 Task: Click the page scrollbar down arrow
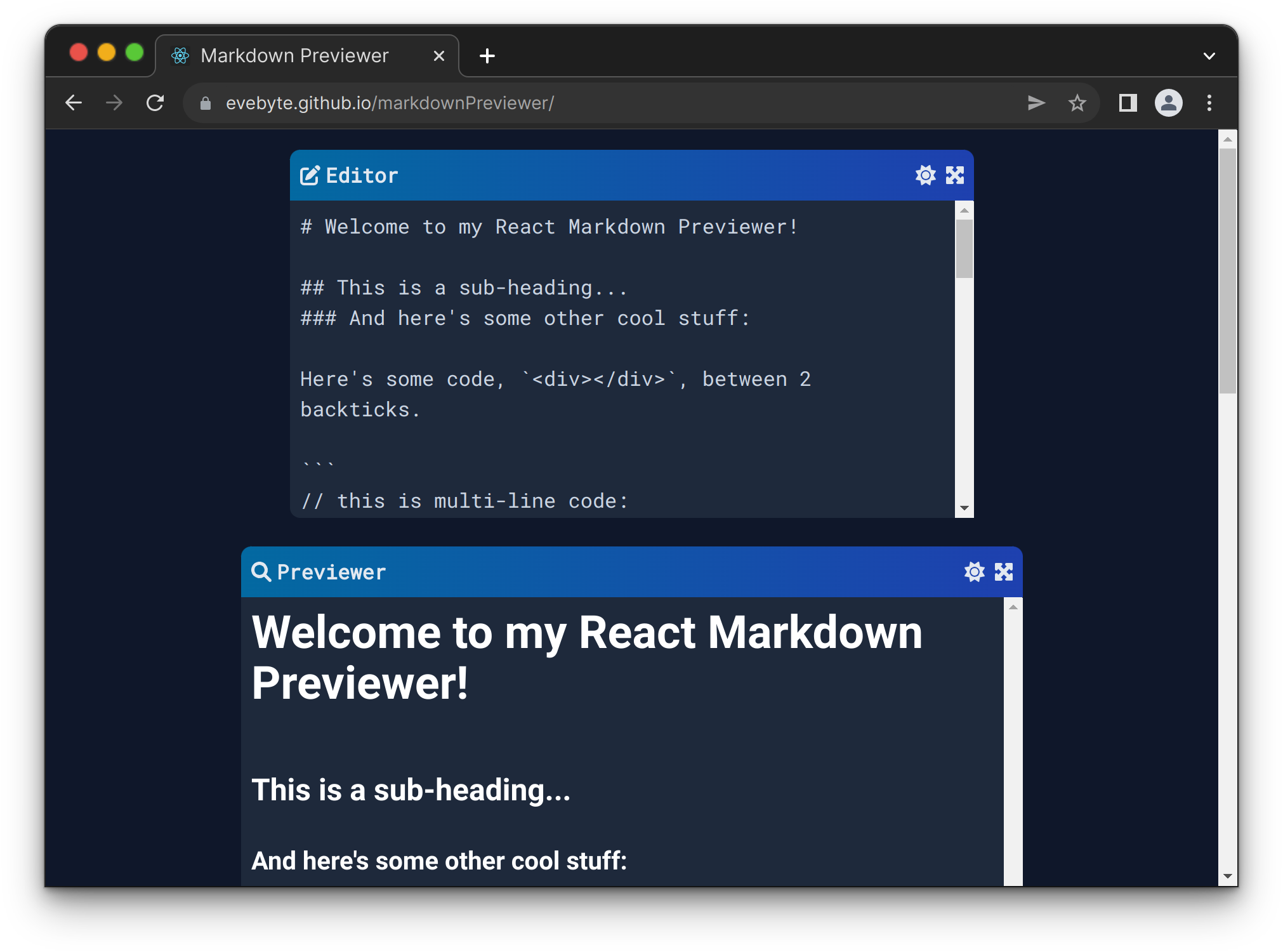pos(1228,876)
